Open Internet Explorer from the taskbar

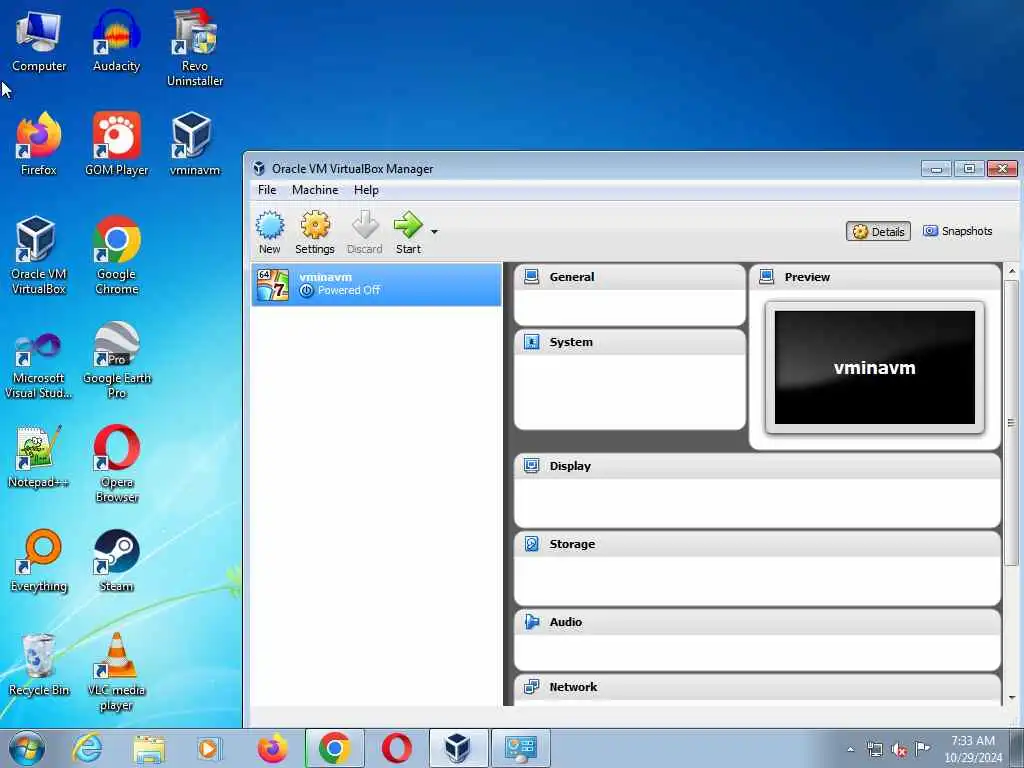pyautogui.click(x=87, y=748)
